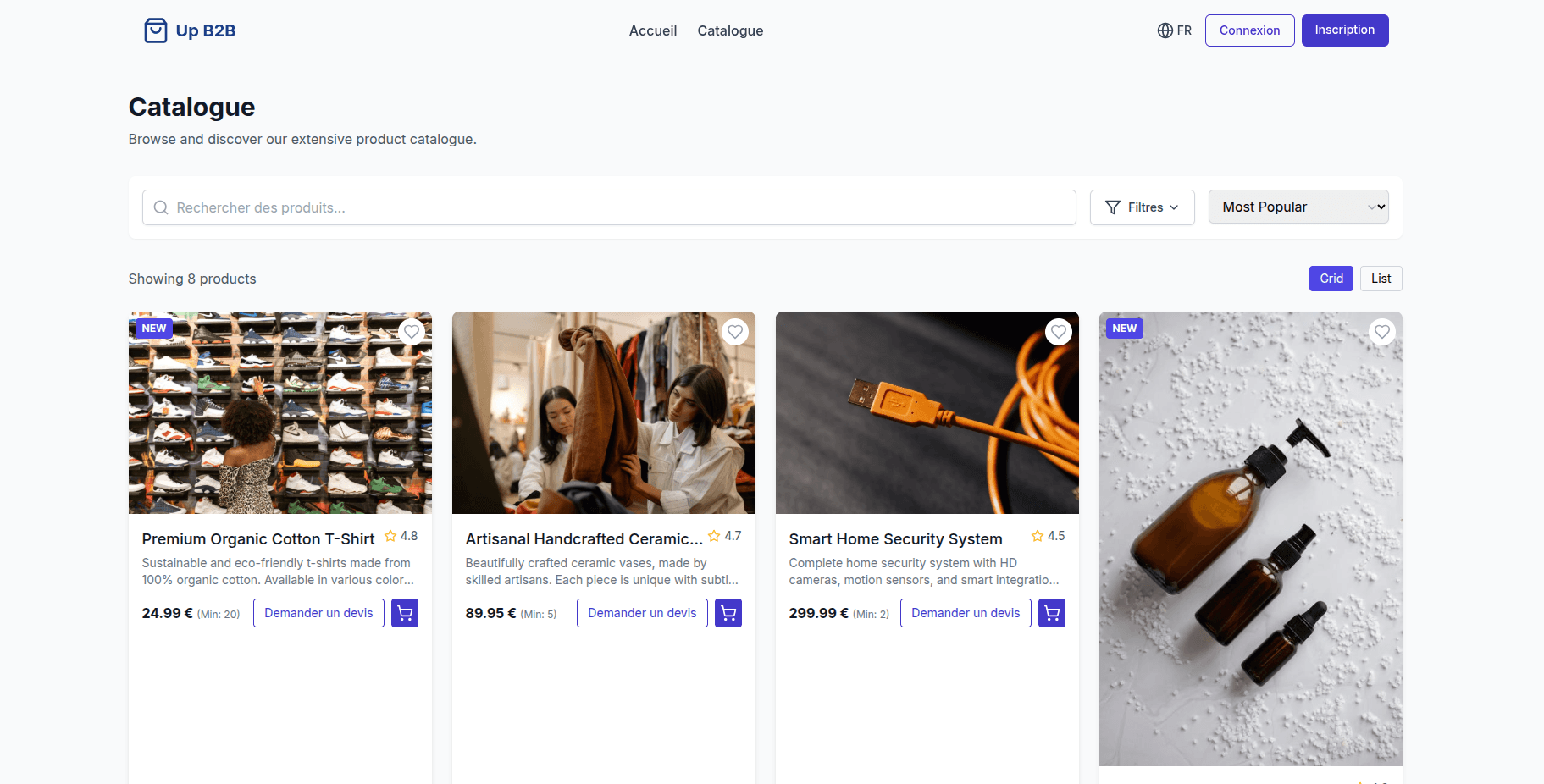Open the amber bottles product image
1544x784 pixels.
tap(1251, 538)
